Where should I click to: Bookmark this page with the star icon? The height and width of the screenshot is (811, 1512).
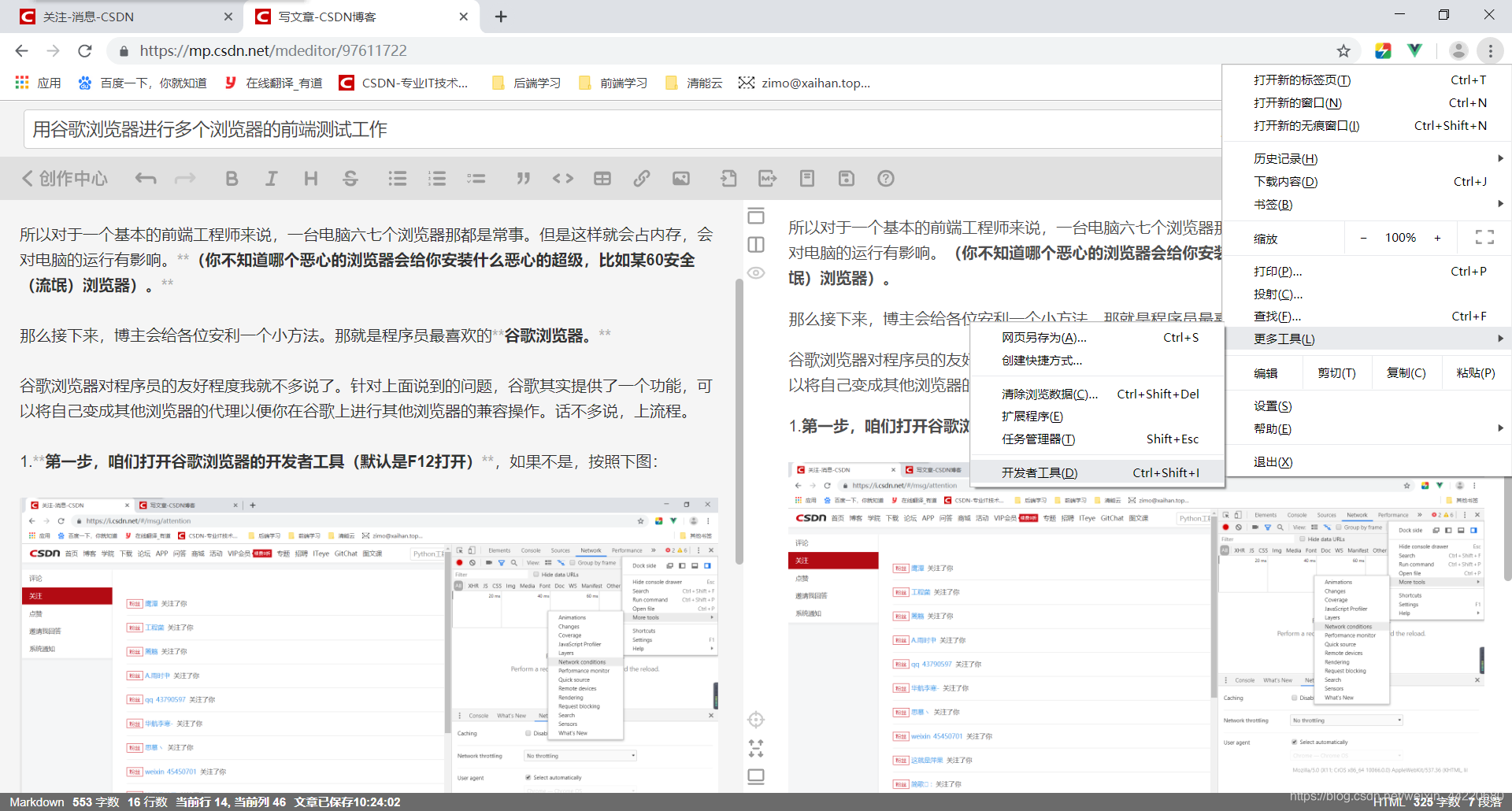tap(1343, 51)
